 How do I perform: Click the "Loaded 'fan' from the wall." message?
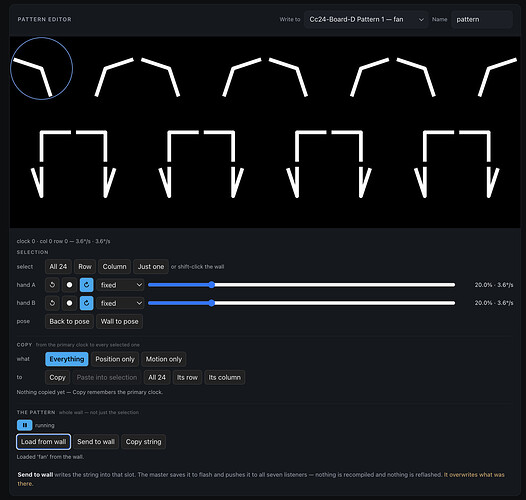pyautogui.click(x=50, y=457)
